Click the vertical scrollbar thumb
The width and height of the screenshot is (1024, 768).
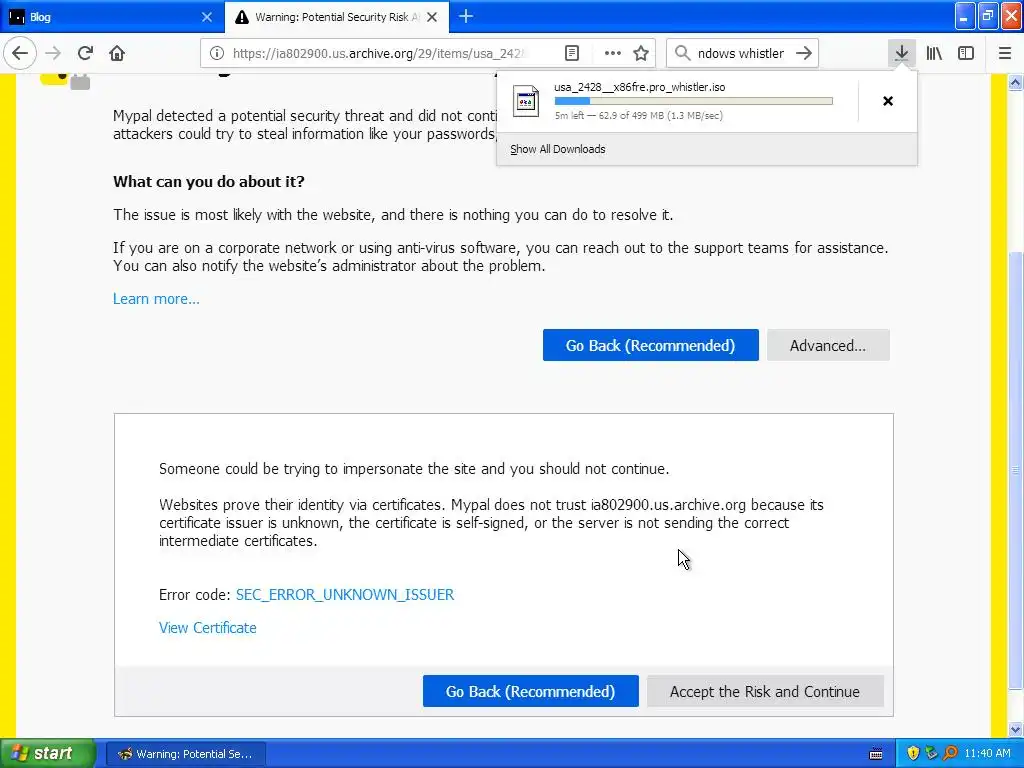(1015, 470)
